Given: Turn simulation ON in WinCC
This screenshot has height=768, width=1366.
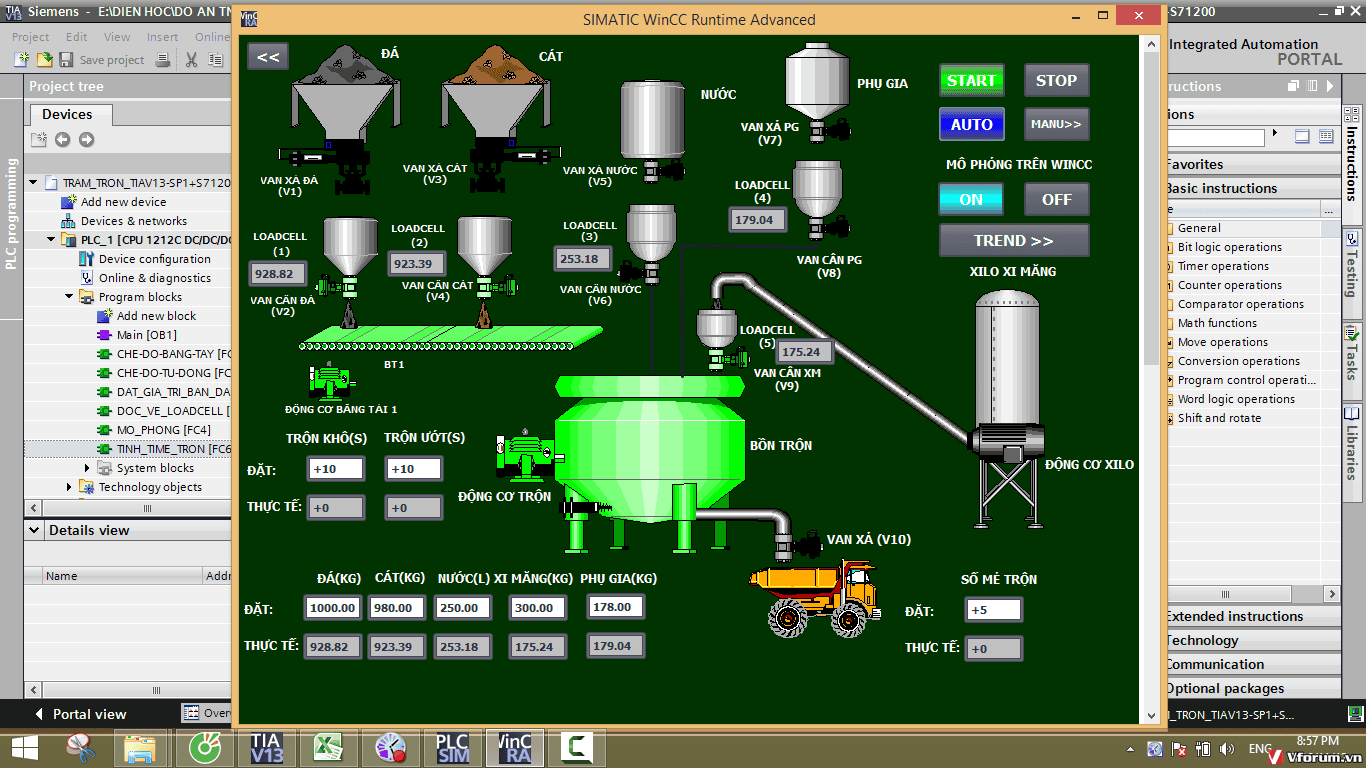Looking at the screenshot, I should [x=971, y=199].
